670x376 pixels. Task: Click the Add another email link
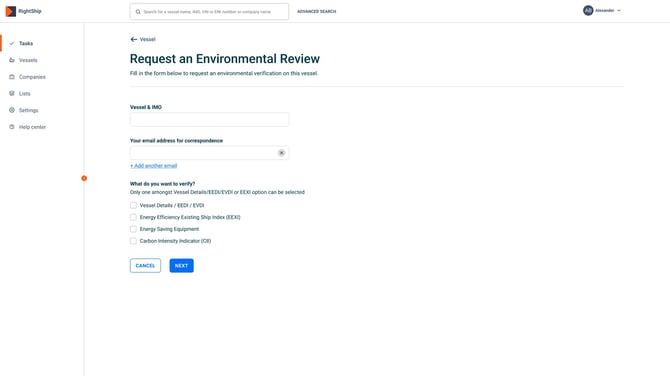click(153, 166)
